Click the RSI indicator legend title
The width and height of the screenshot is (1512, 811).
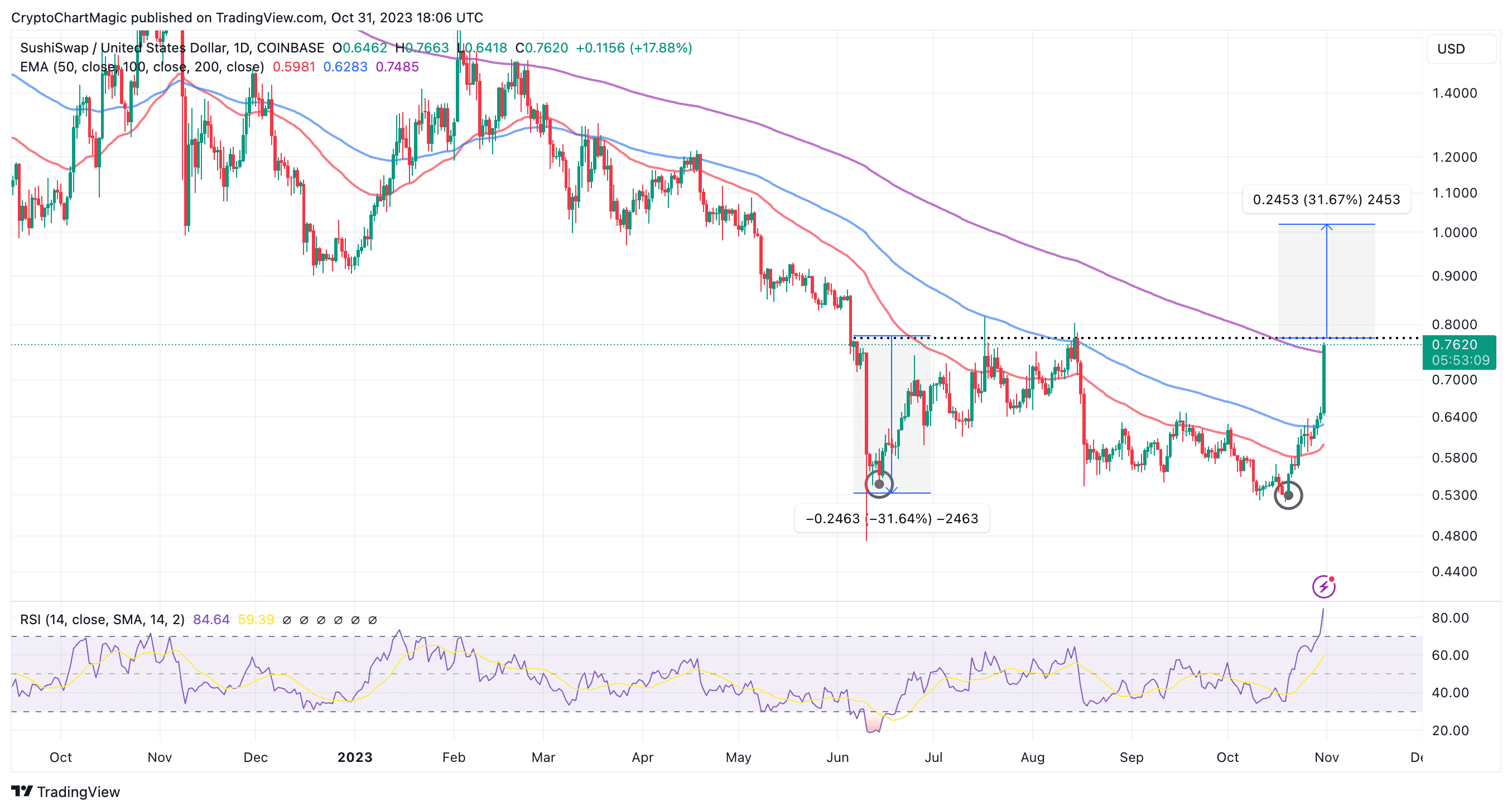(x=102, y=620)
